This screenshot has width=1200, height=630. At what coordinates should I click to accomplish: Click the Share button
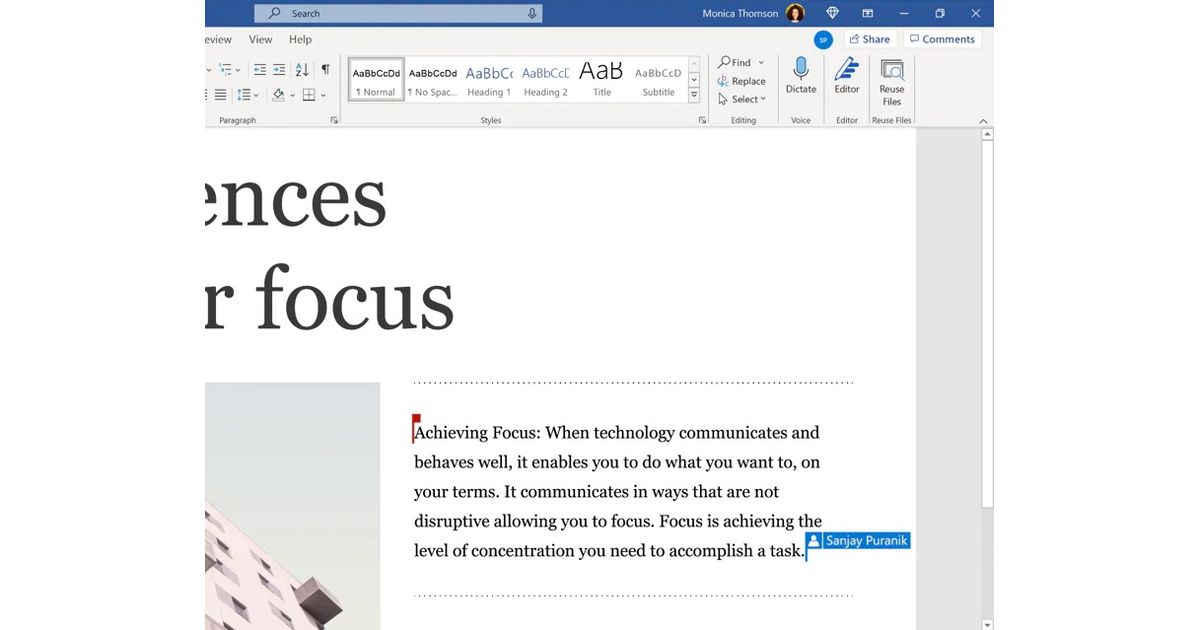(x=868, y=39)
